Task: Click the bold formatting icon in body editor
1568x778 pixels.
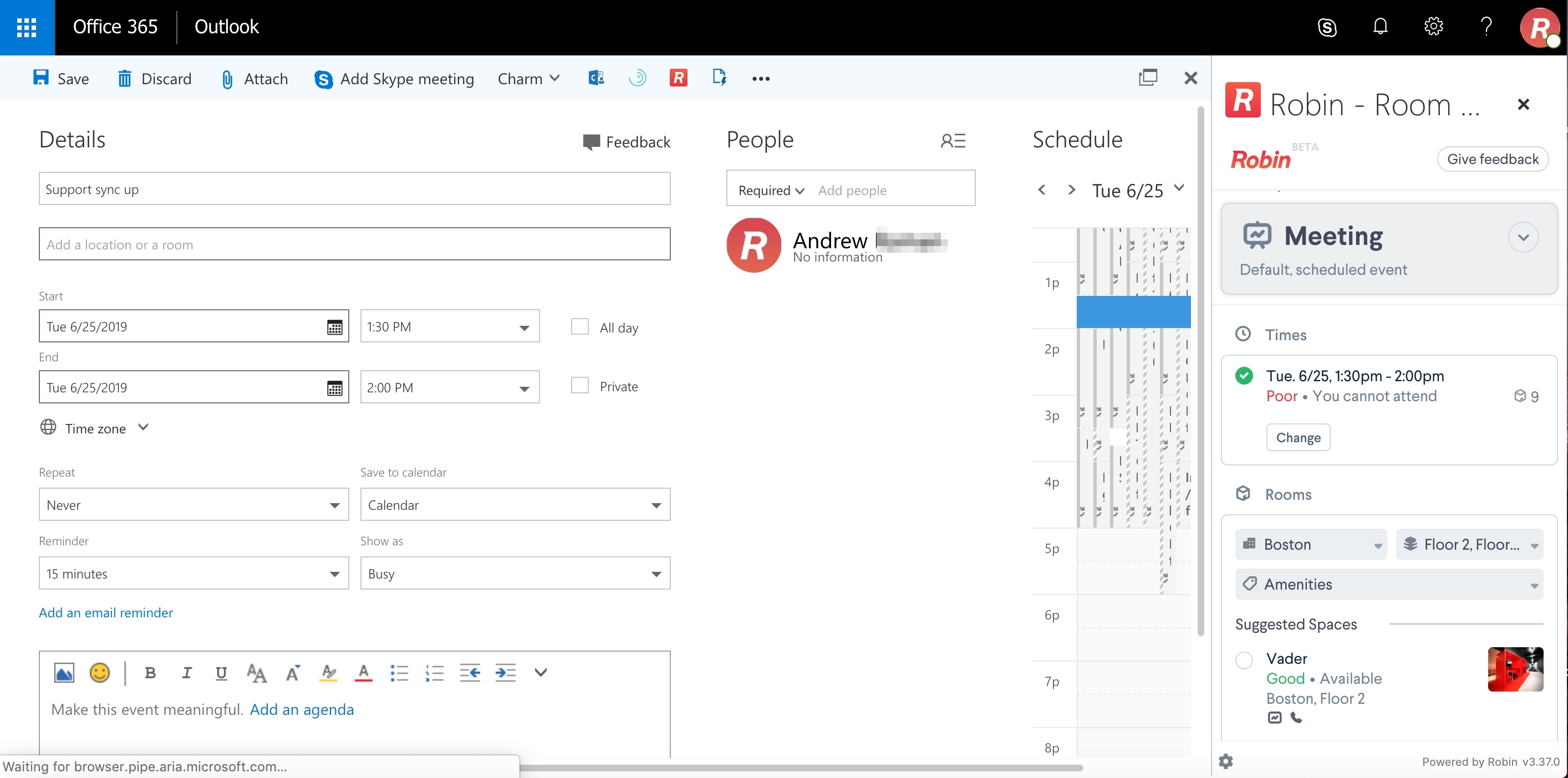Action: point(149,672)
